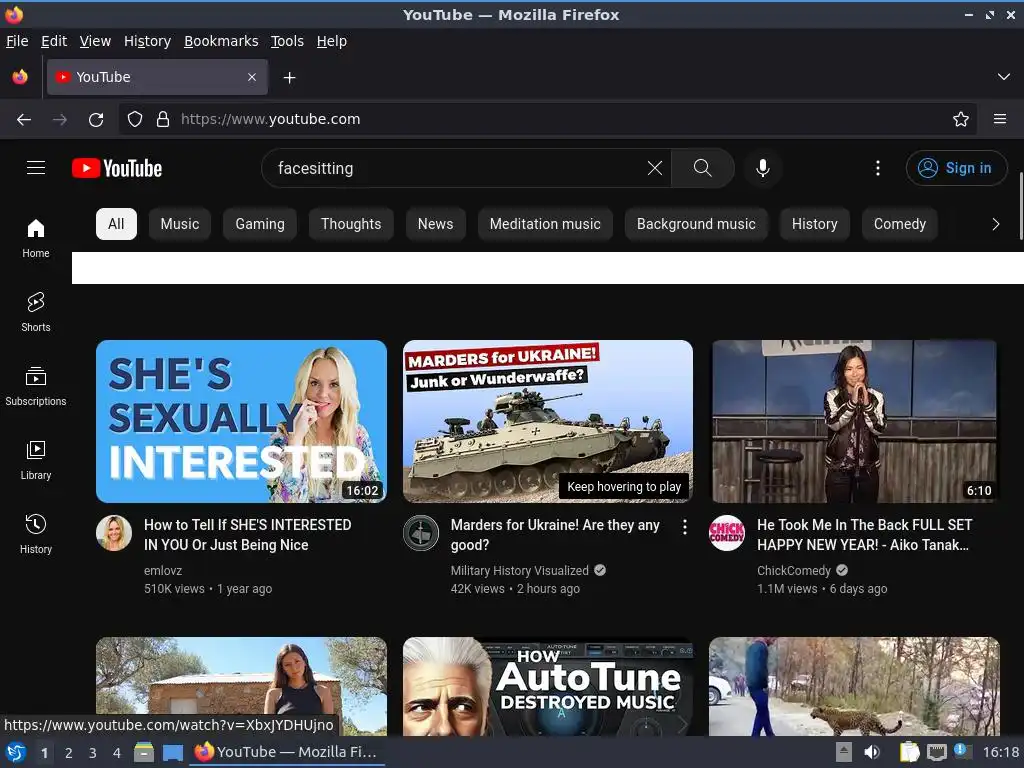Select the All filter chip

(116, 224)
